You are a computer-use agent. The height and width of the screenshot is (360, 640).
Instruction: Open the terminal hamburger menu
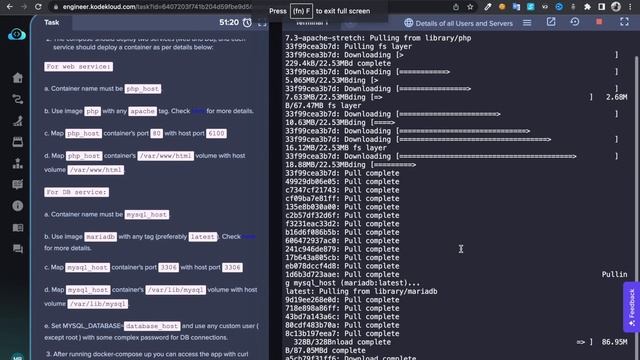click(x=527, y=23)
